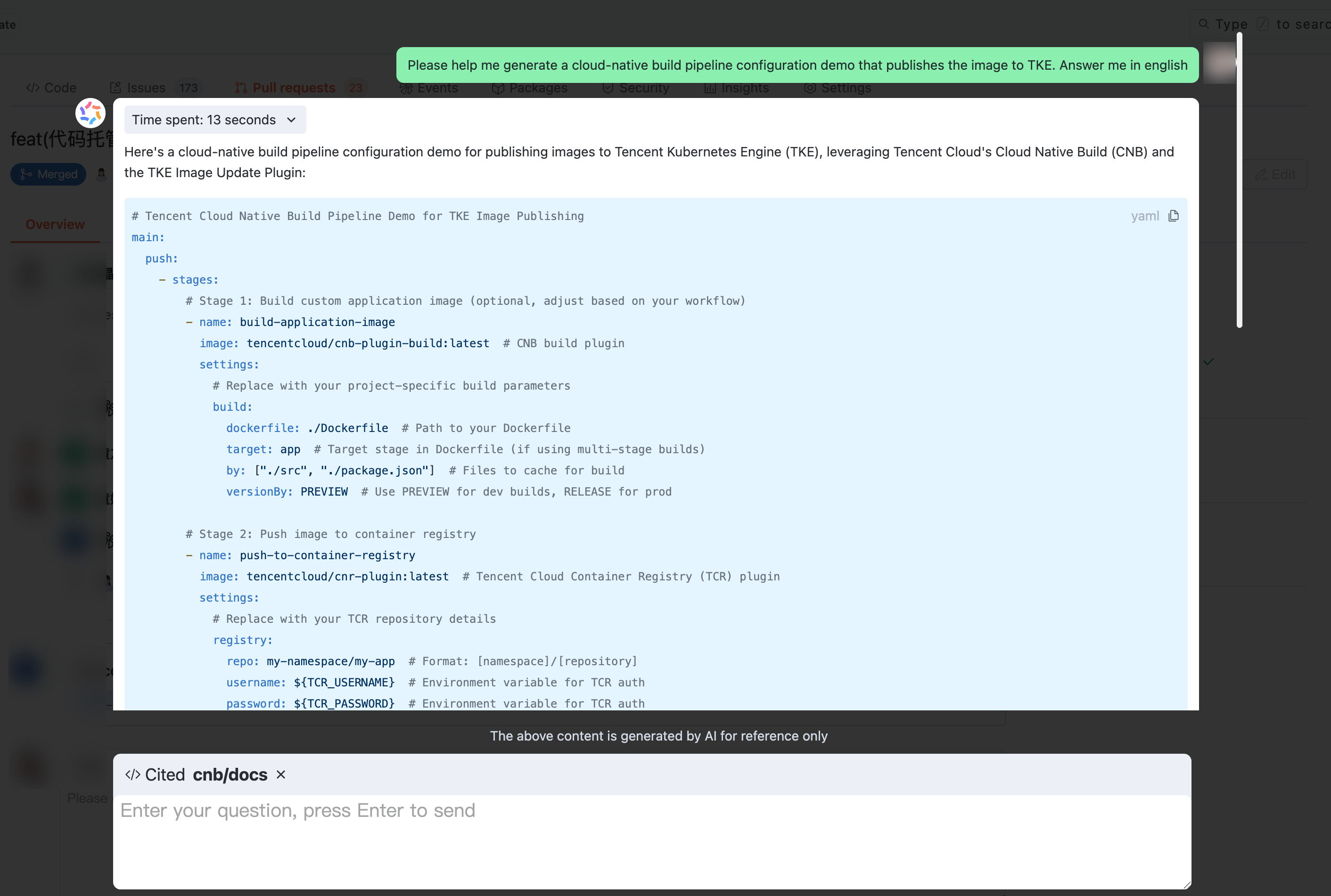Click the question input field
Screen dimensions: 1331x896
(x=652, y=840)
